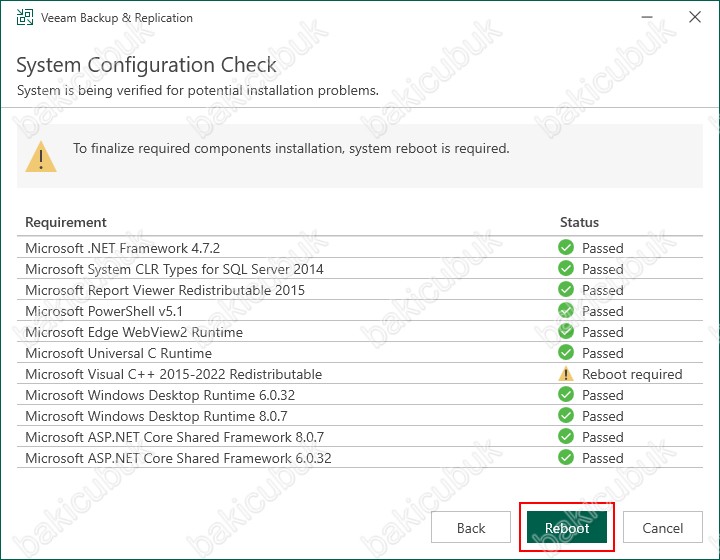This screenshot has width=720, height=560.
Task: Click the Veeam Backup & Replication title text
Action: click(117, 18)
